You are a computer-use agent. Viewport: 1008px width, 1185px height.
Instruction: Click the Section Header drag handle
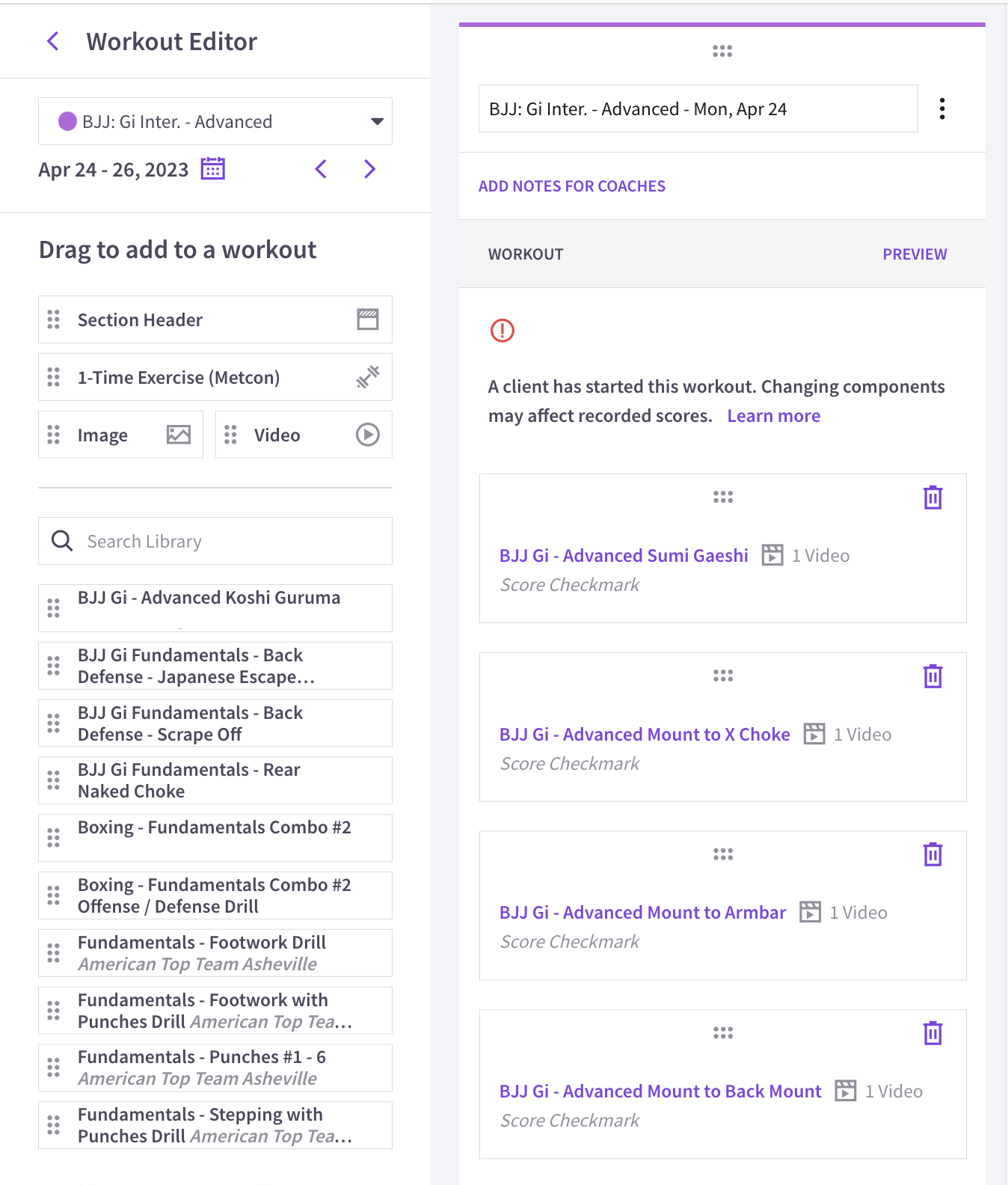coord(54,320)
